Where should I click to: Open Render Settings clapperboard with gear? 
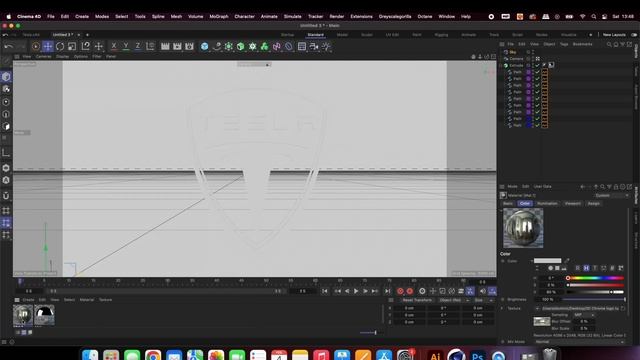pyautogui.click(x=189, y=47)
